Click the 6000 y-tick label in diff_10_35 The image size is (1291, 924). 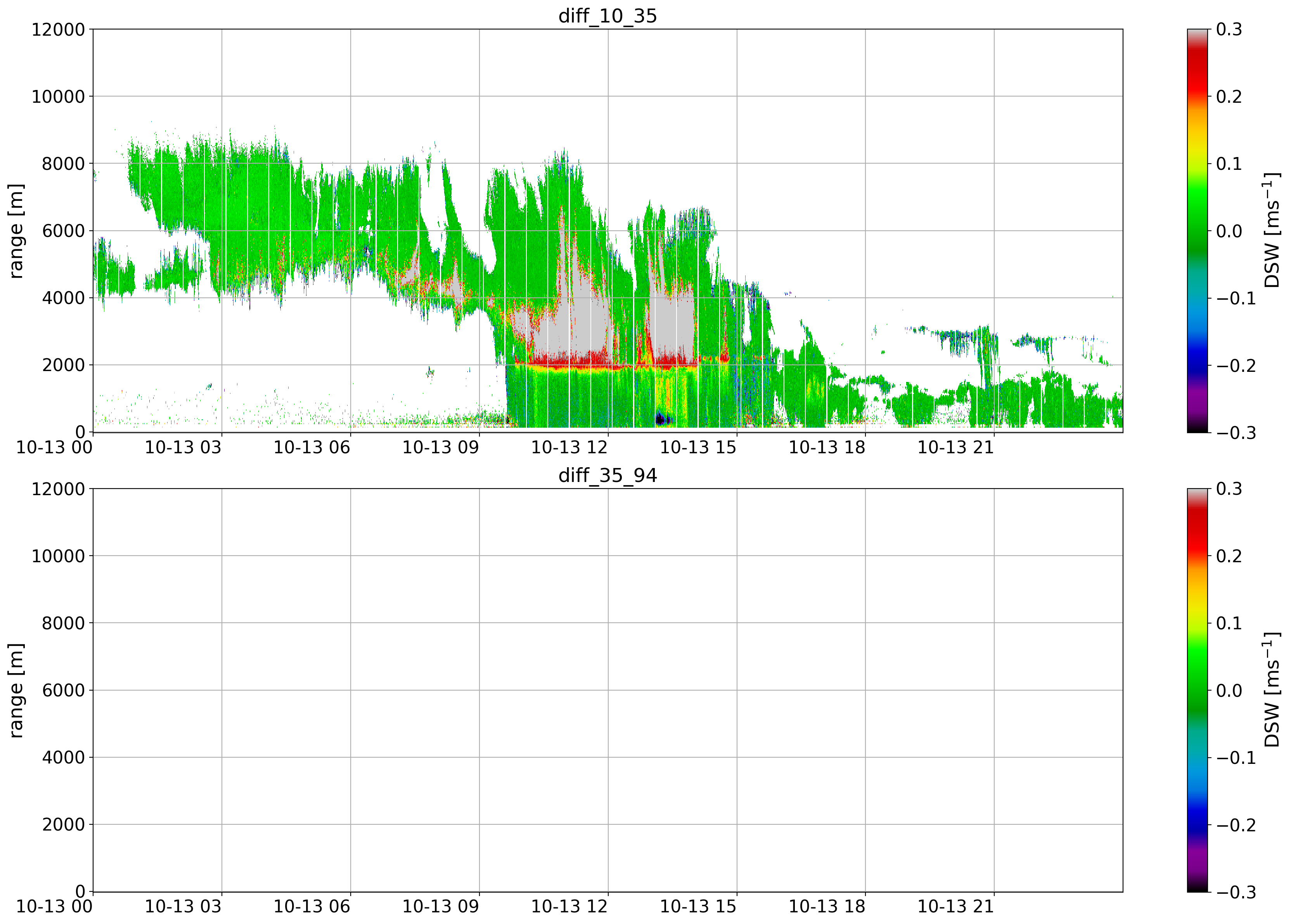pos(63,231)
